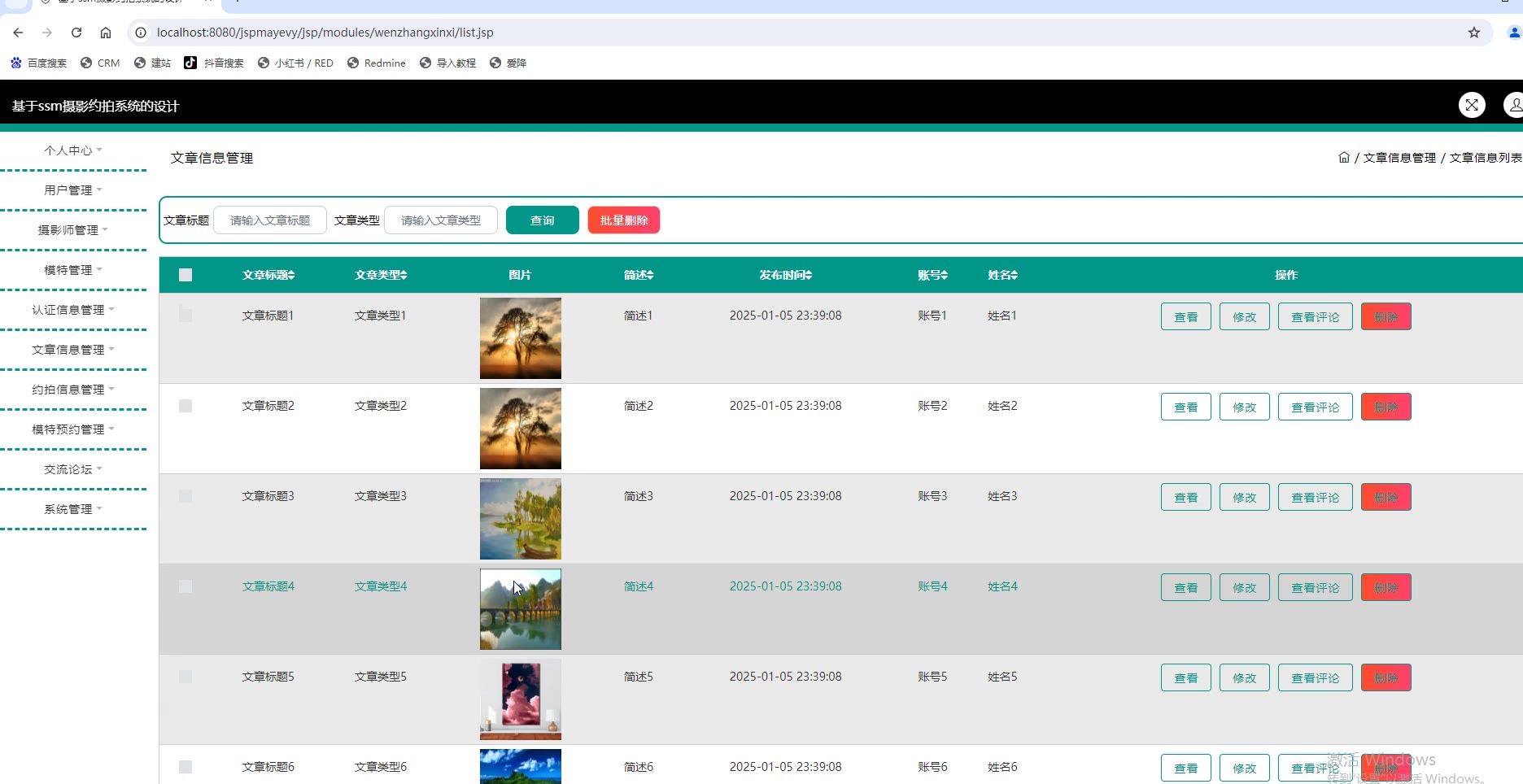This screenshot has height=784, width=1523.
Task: Go forward in the browser
Action: pyautogui.click(x=47, y=33)
